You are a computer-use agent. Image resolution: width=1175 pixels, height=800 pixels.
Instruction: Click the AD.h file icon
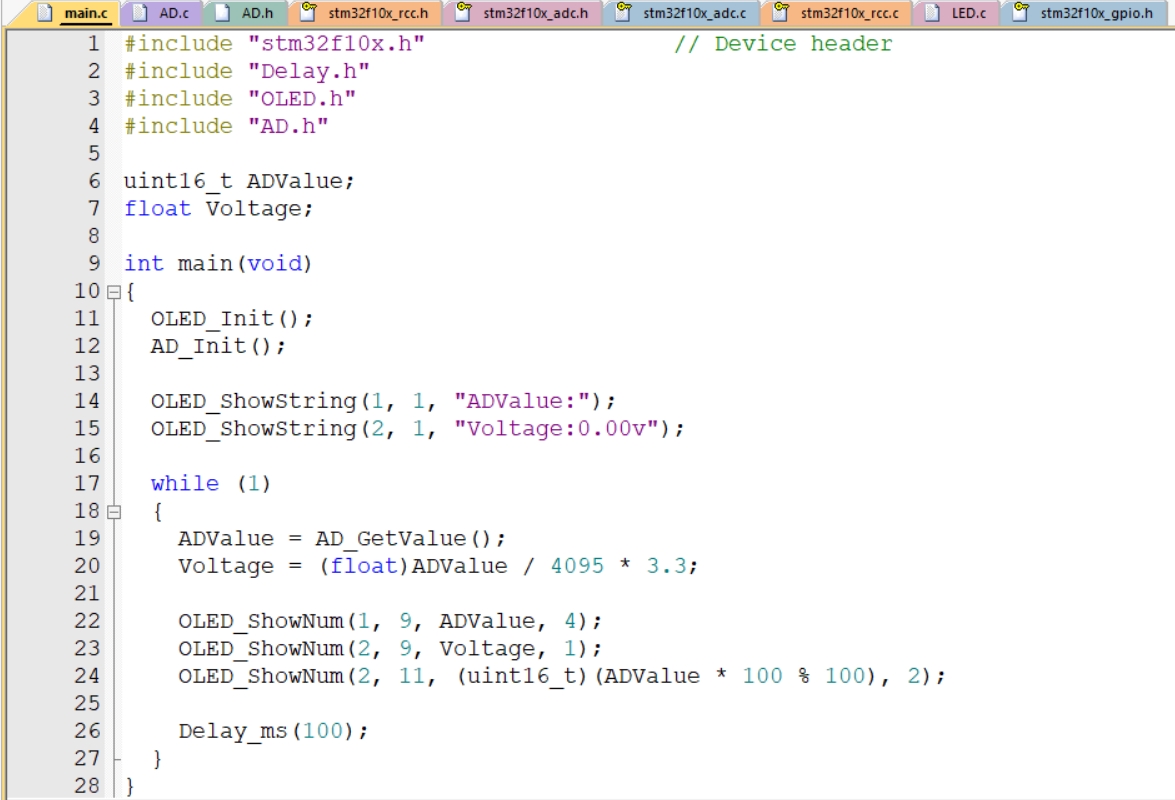pos(223,13)
